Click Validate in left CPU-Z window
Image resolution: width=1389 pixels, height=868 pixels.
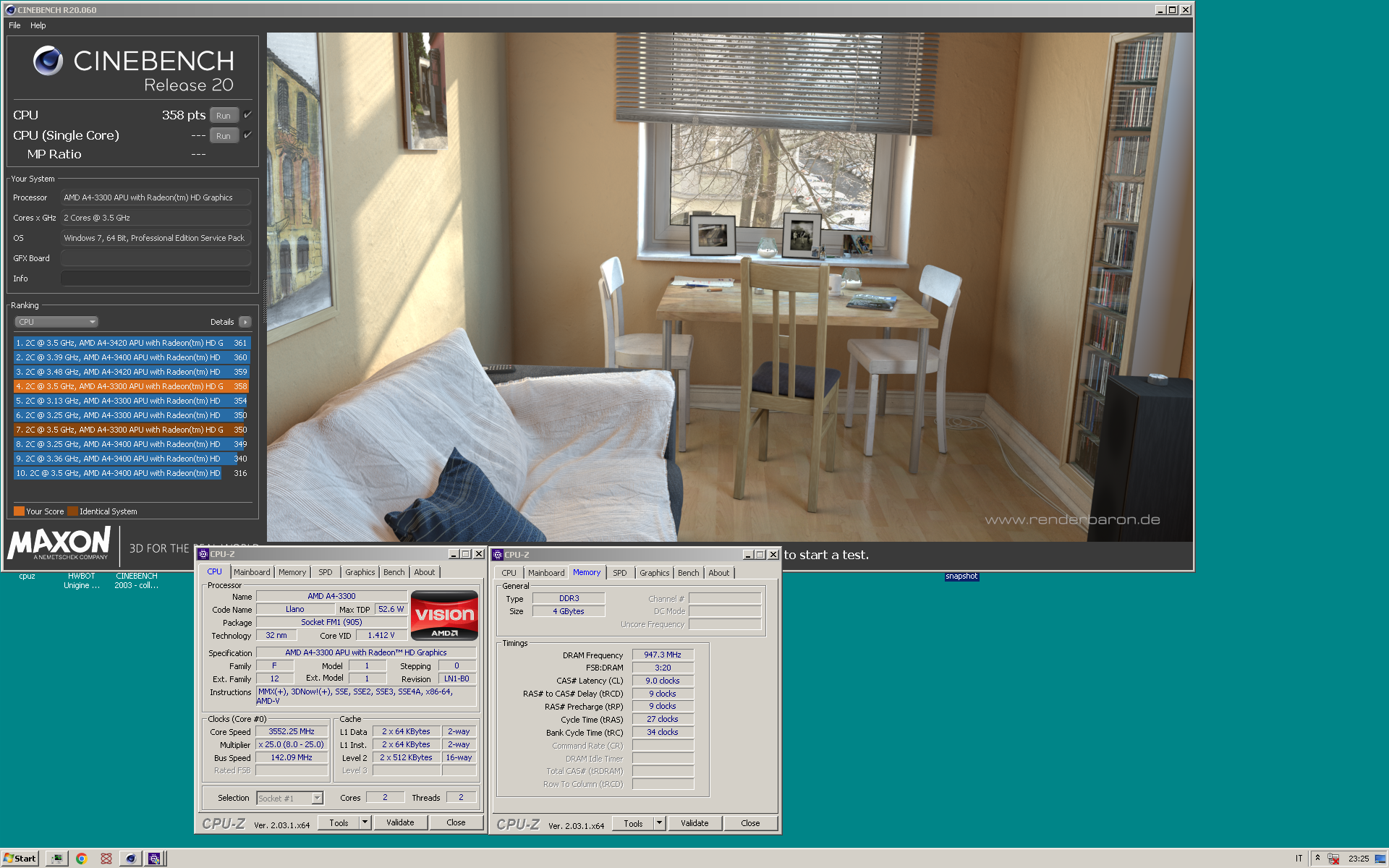click(400, 822)
